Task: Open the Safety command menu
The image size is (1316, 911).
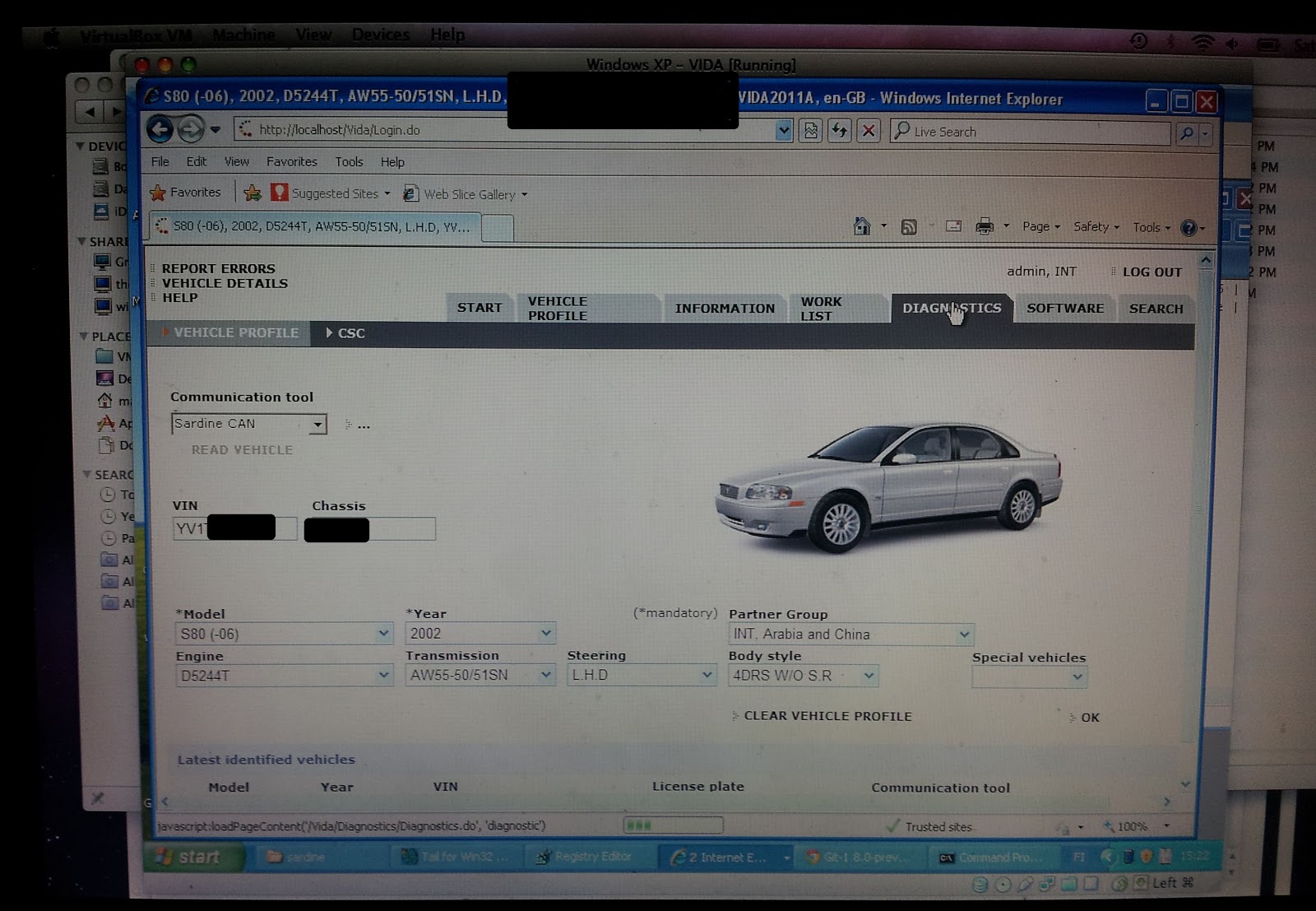Action: pos(1096,226)
